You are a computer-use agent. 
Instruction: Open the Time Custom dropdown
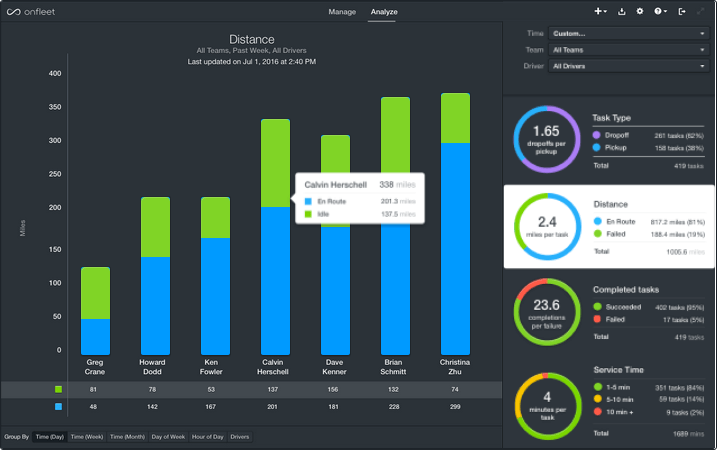click(x=629, y=33)
